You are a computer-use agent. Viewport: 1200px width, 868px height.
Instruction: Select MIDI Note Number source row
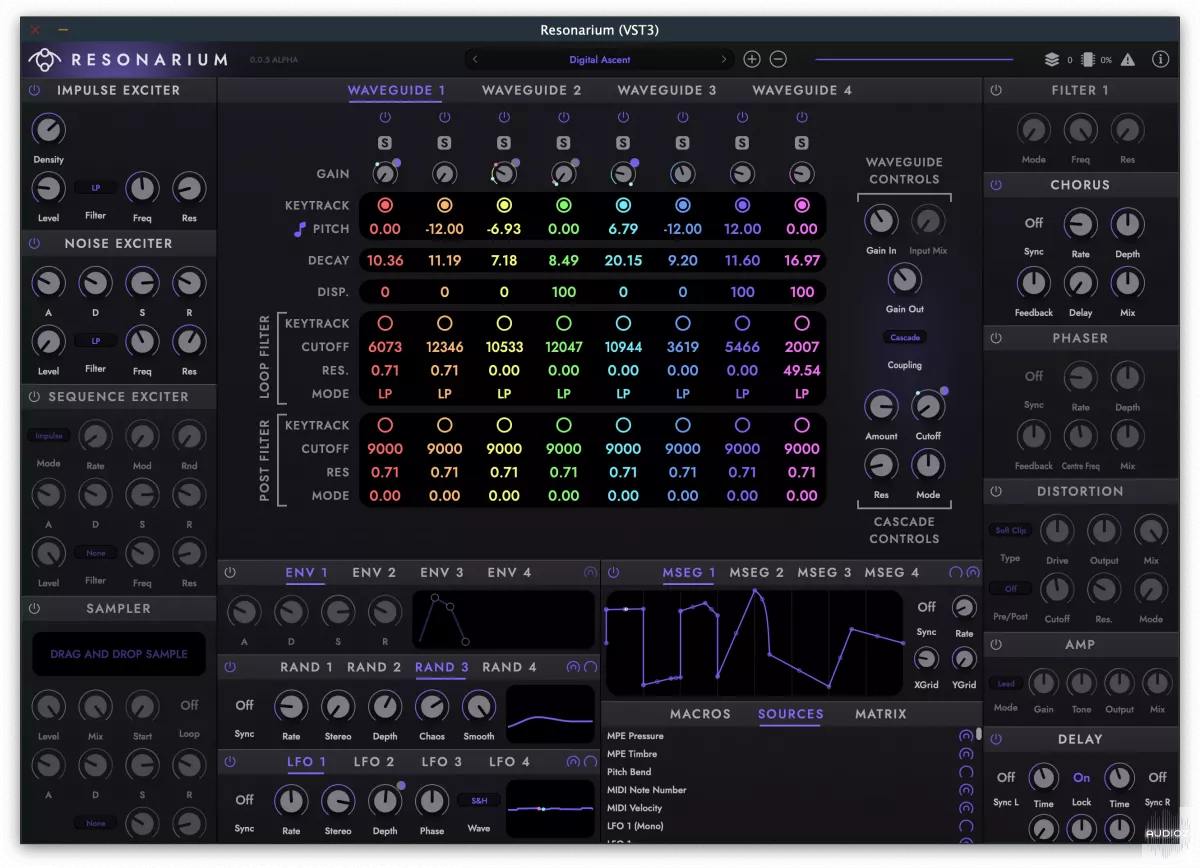coord(790,790)
